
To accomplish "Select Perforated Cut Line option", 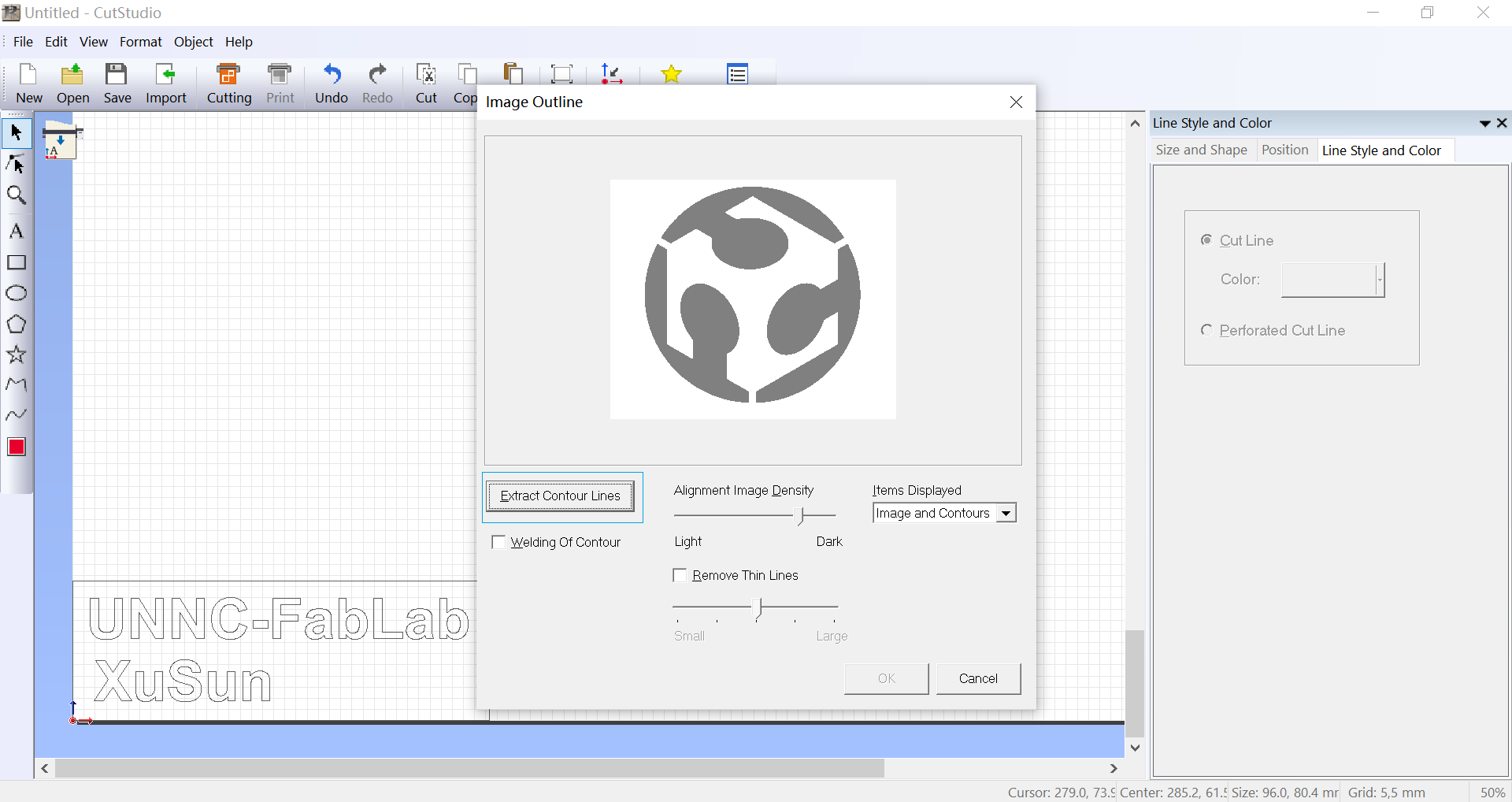I will coord(1206,330).
